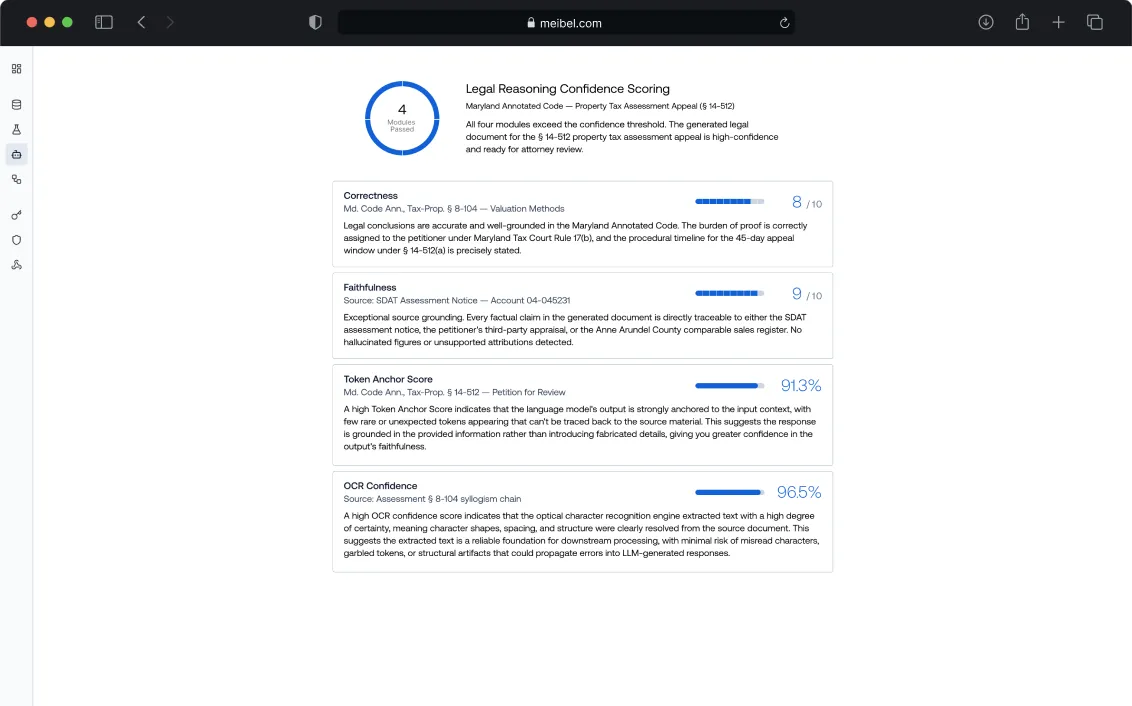1132x706 pixels.
Task: Select the workflow nodes icon in sidebar
Action: pyautogui.click(x=16, y=179)
